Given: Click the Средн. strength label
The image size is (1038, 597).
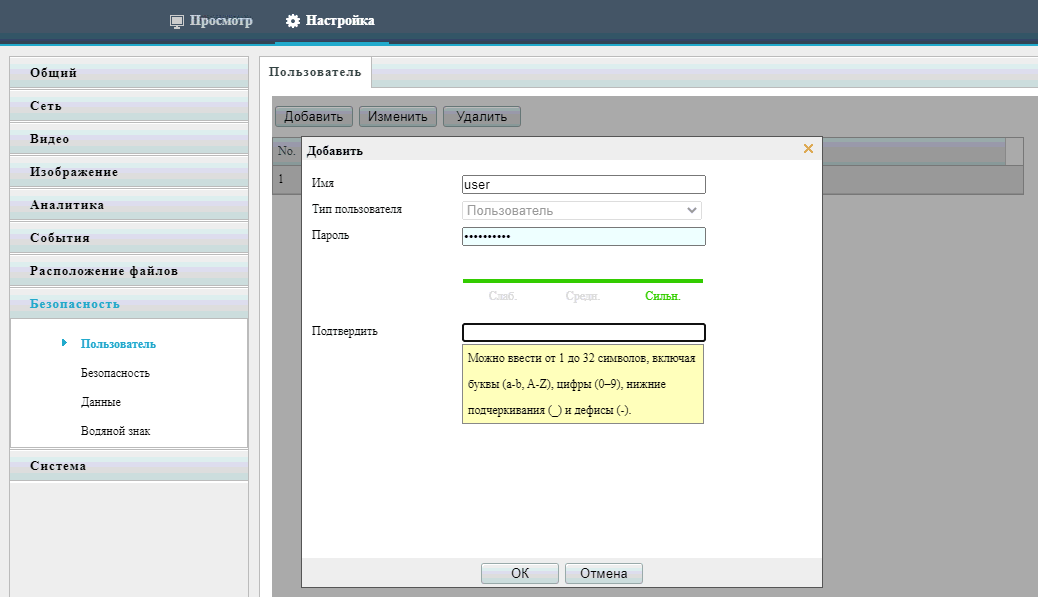Looking at the screenshot, I should click(583, 296).
